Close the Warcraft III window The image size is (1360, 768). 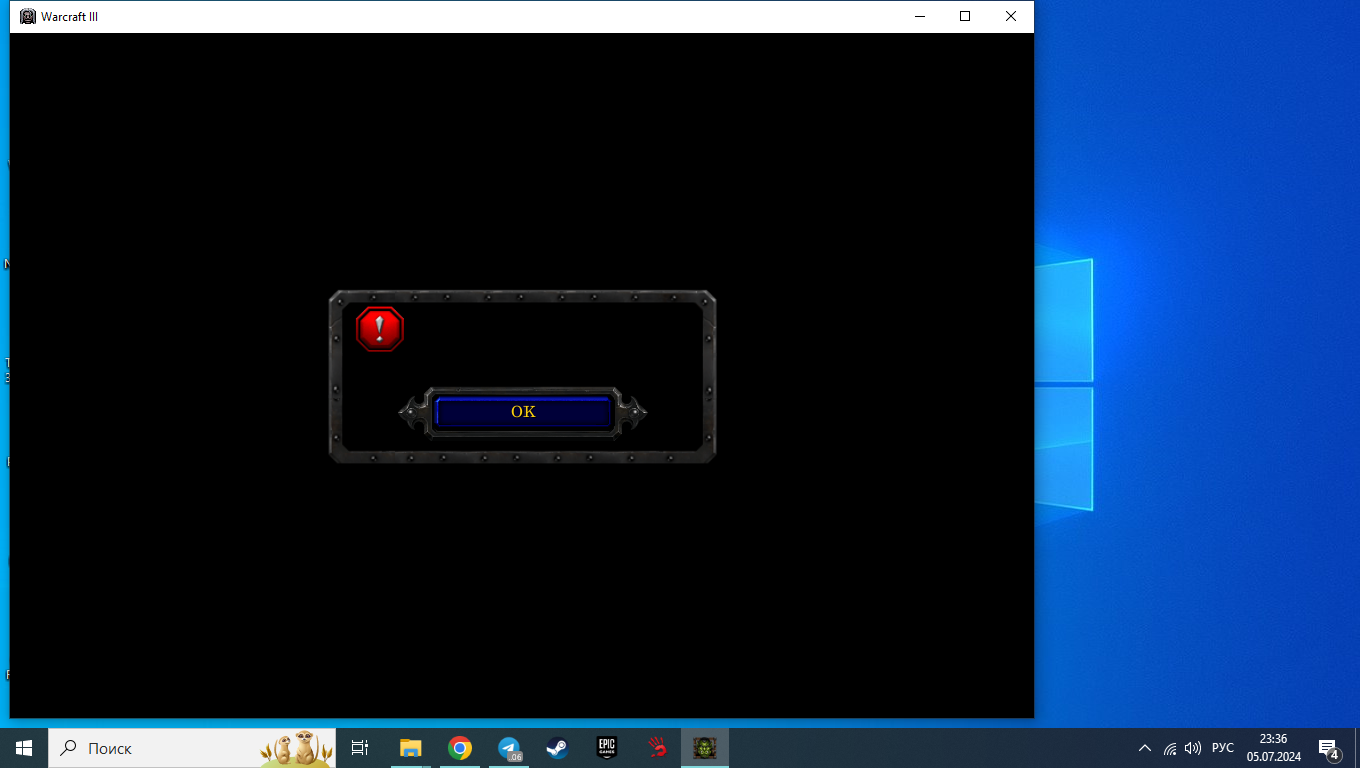coord(1011,16)
